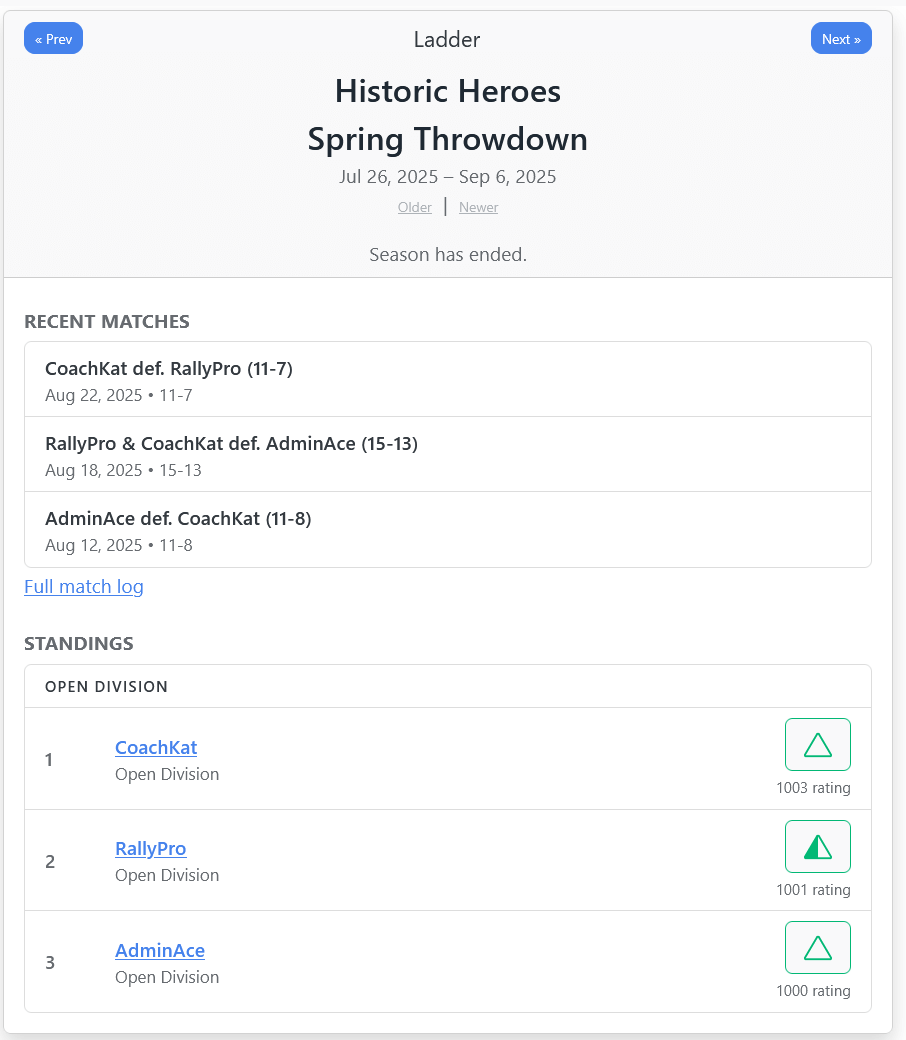Open the Newer season link
Image resolution: width=906 pixels, height=1040 pixels.
pyautogui.click(x=478, y=208)
